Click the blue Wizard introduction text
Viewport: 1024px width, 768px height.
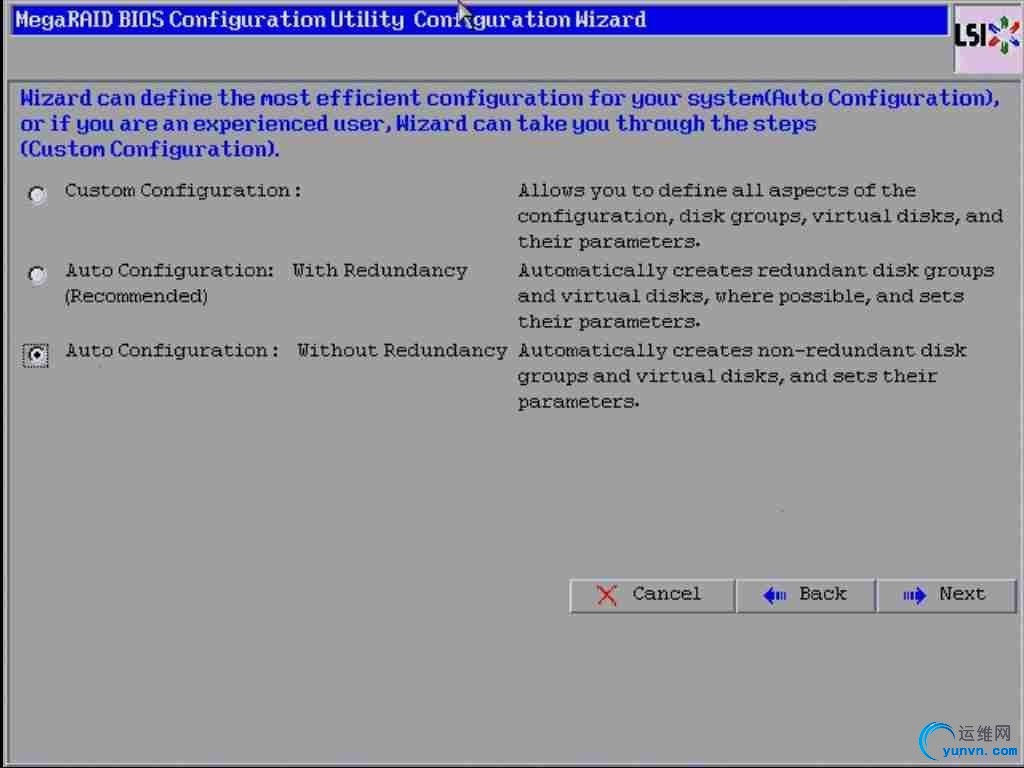(x=509, y=124)
